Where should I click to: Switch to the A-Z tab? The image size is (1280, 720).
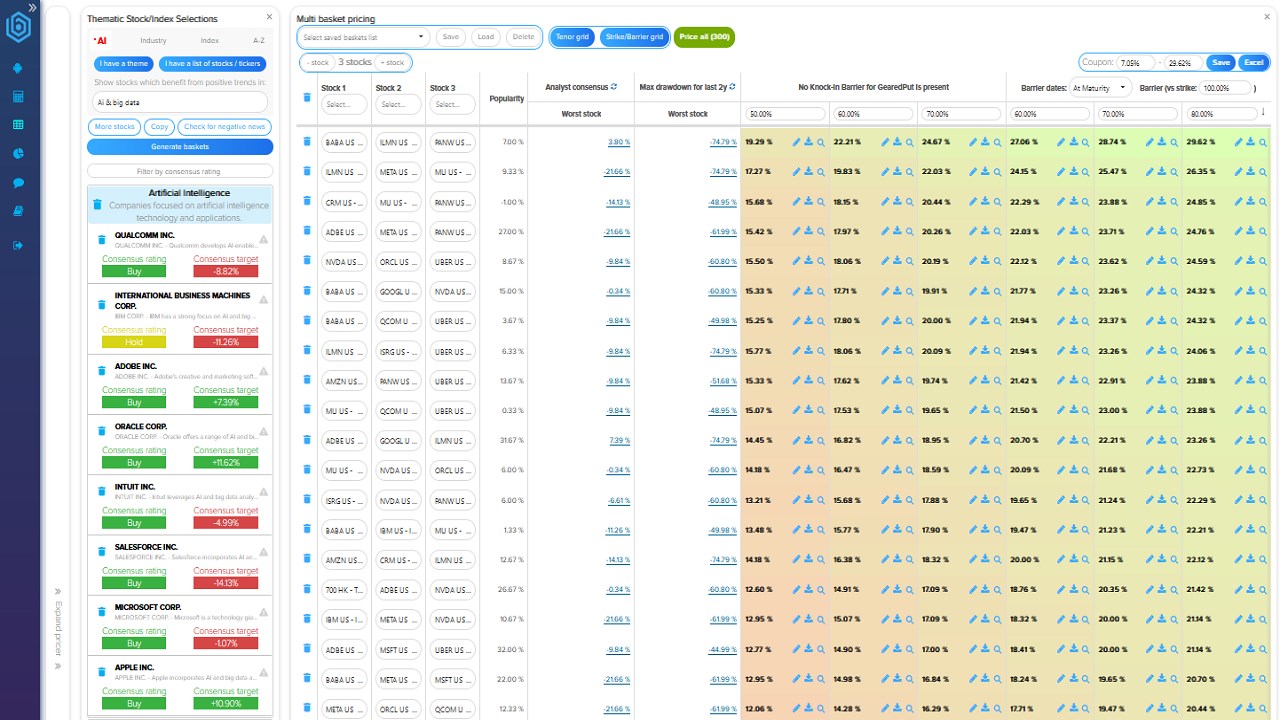click(x=259, y=41)
